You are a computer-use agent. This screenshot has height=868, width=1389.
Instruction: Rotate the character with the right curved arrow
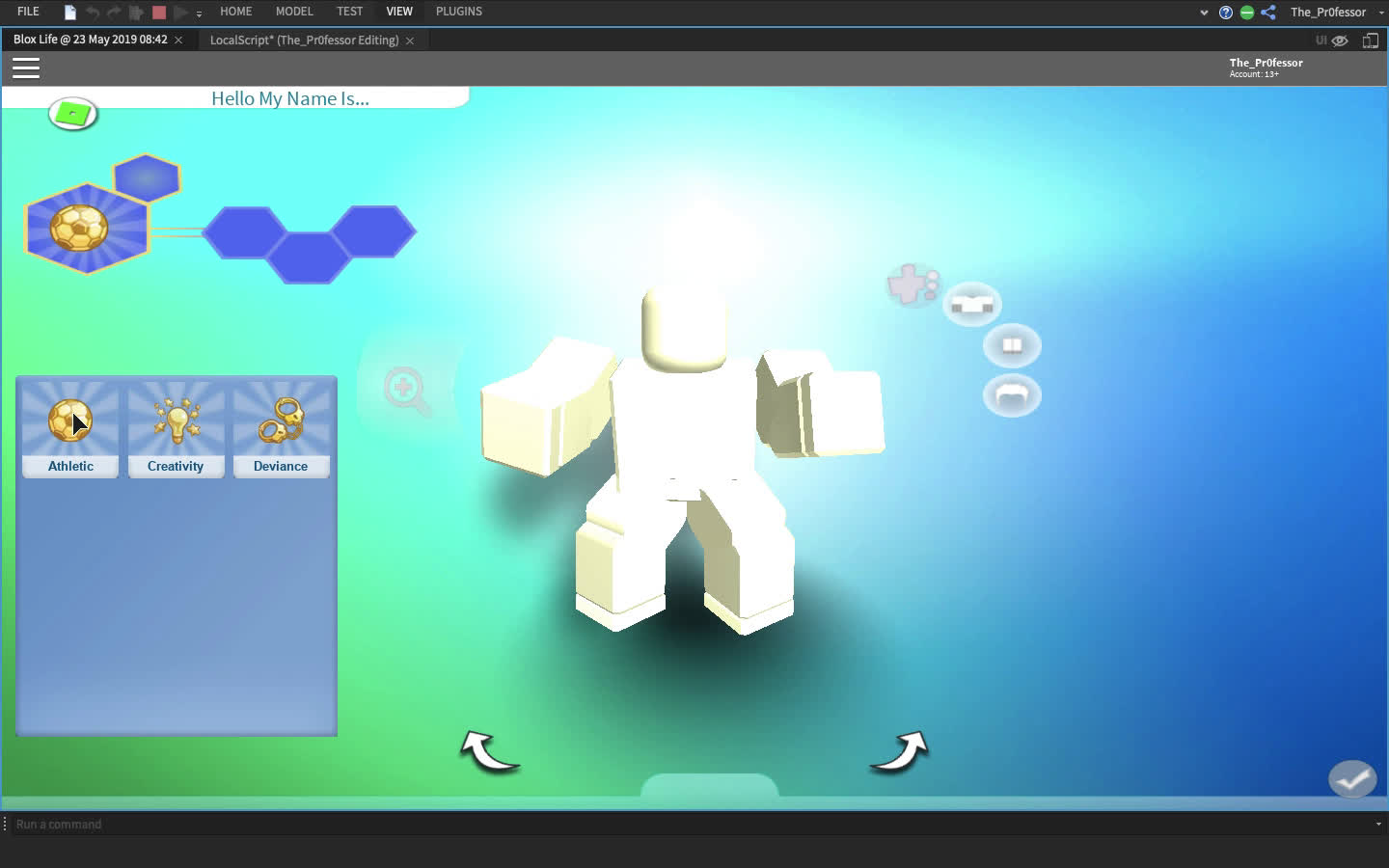[899, 752]
